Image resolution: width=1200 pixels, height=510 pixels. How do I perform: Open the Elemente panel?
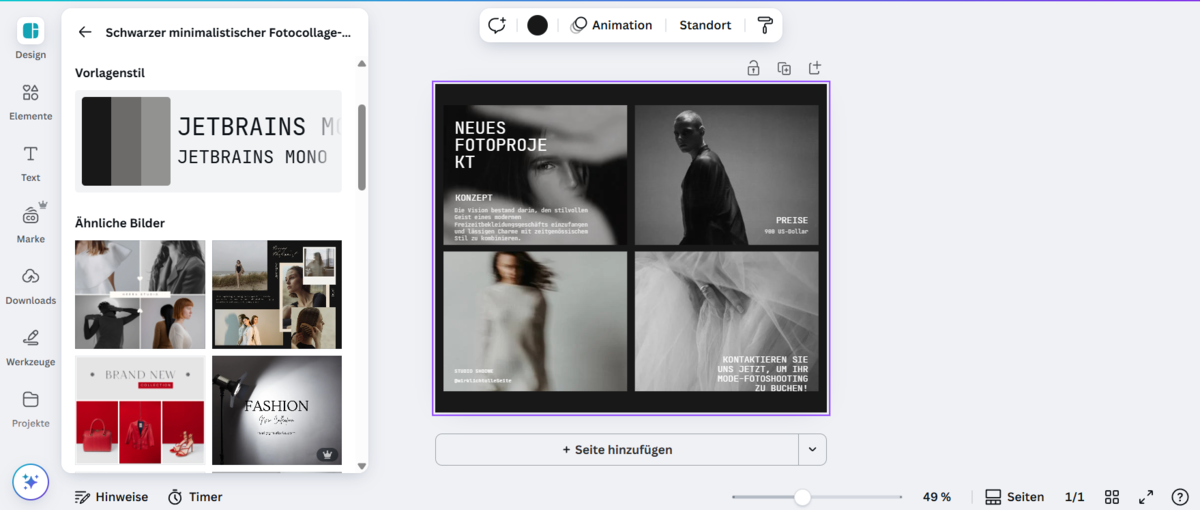(x=30, y=93)
